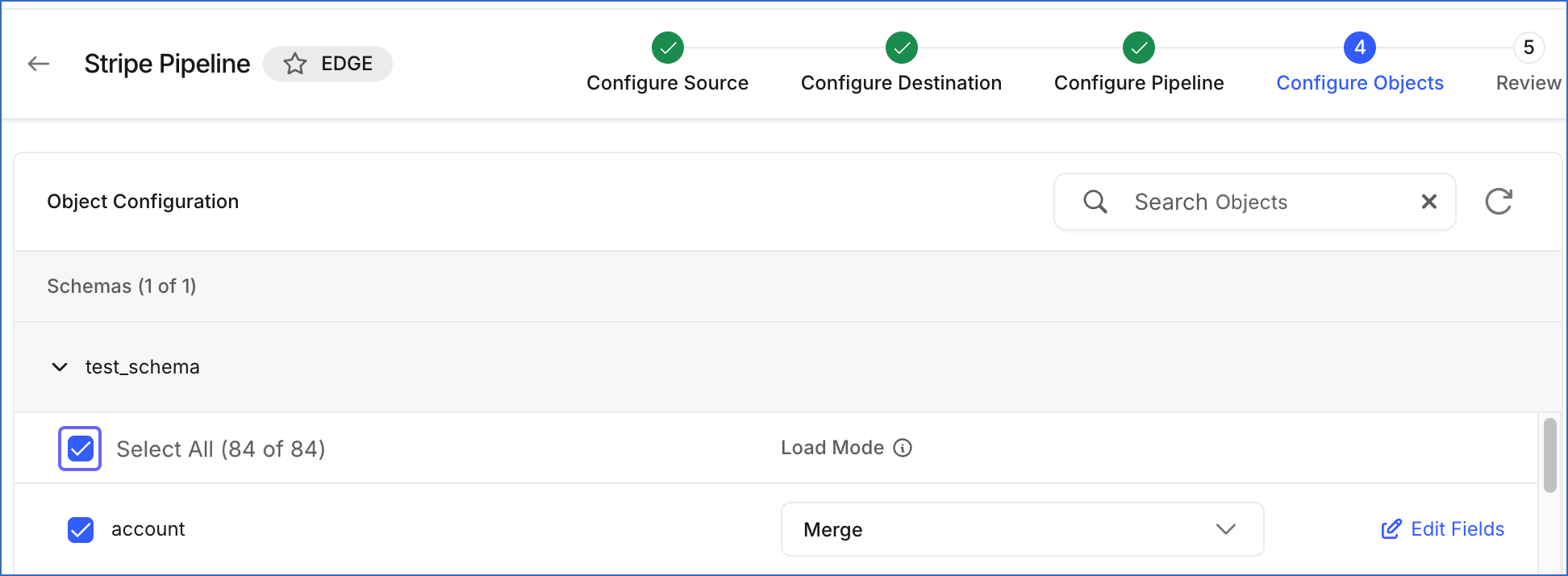Click the account object name

point(148,529)
